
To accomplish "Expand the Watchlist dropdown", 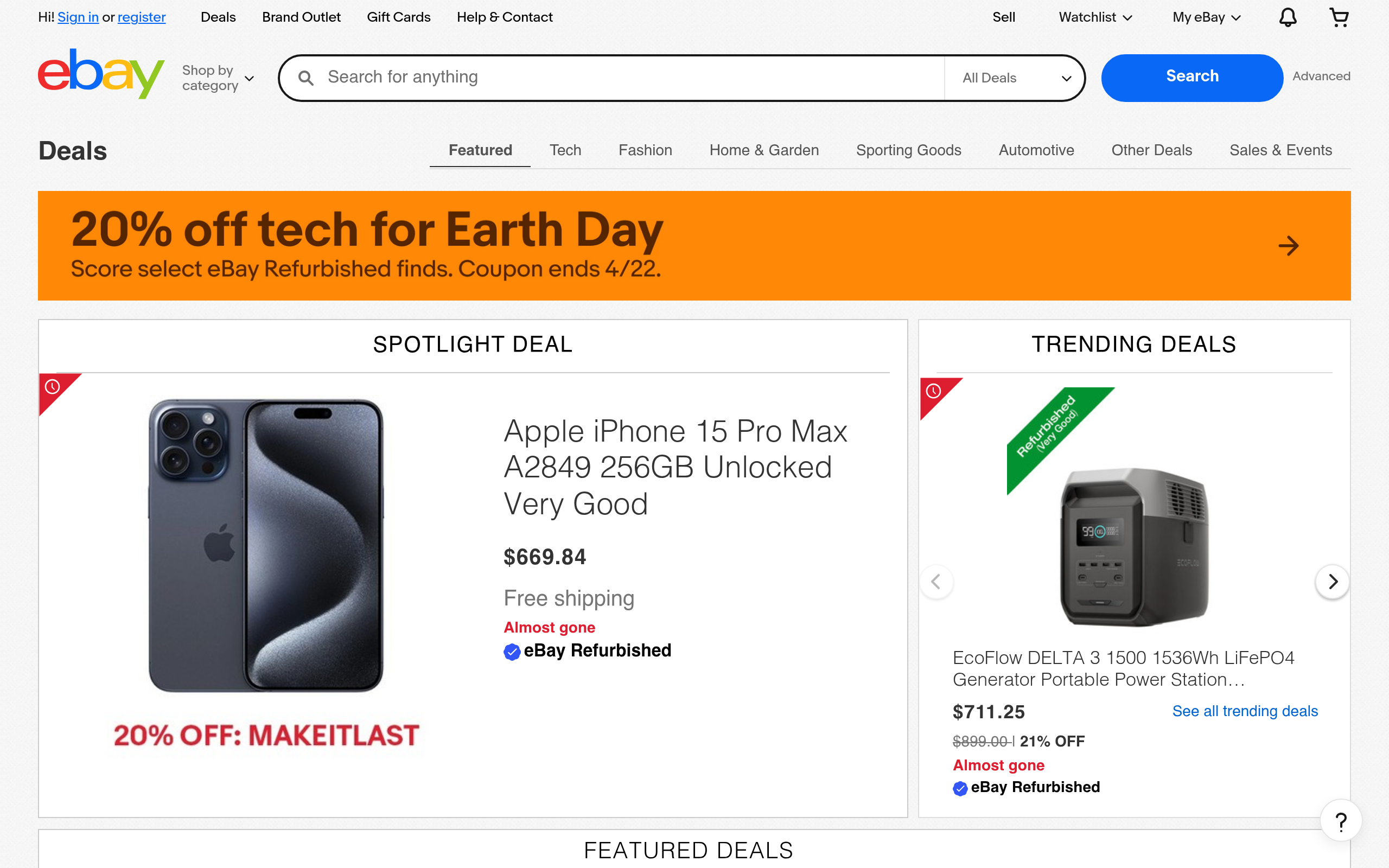I will click(1095, 17).
